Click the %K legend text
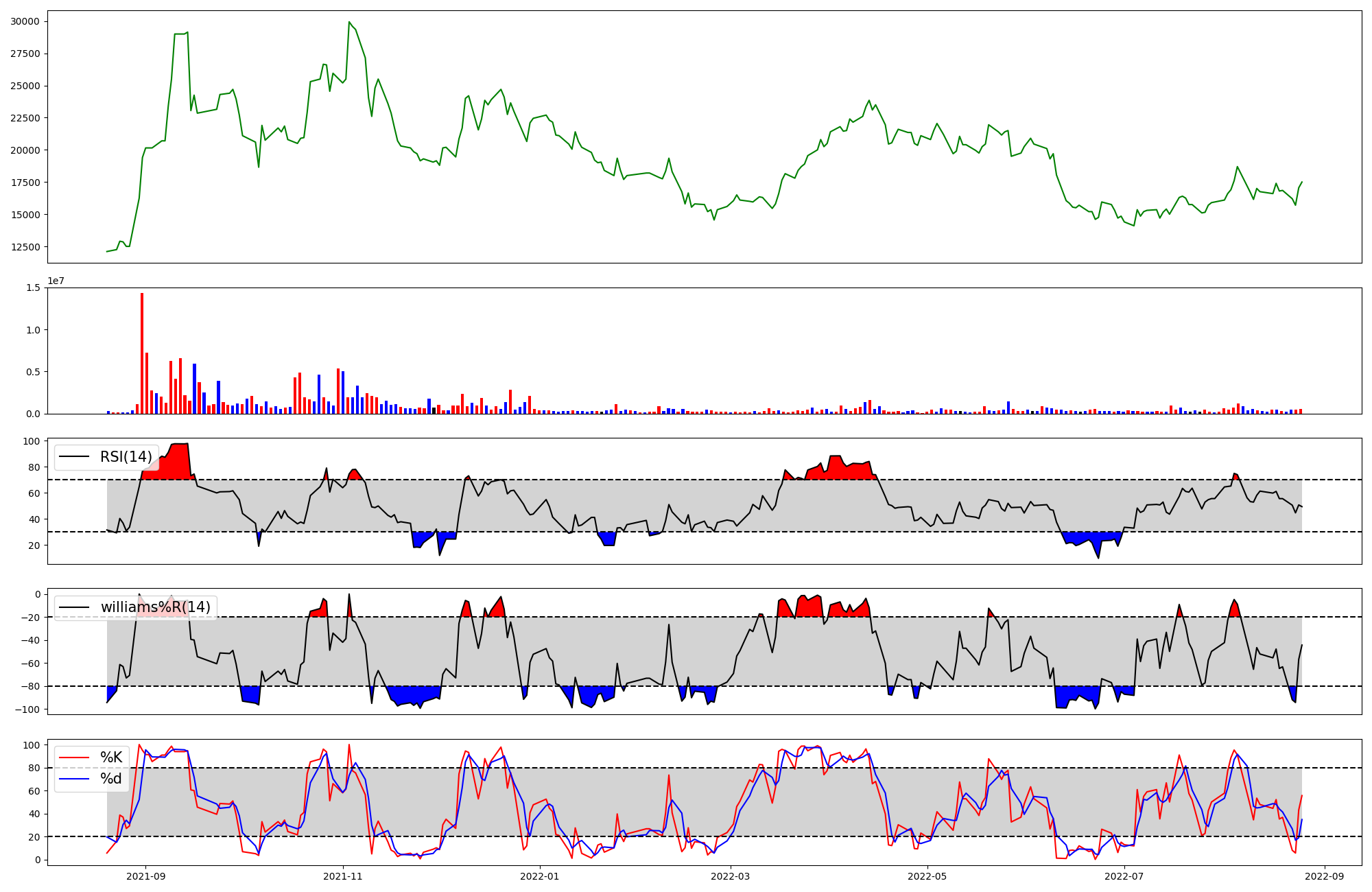This screenshot has height=892, width=1372. pyautogui.click(x=111, y=758)
